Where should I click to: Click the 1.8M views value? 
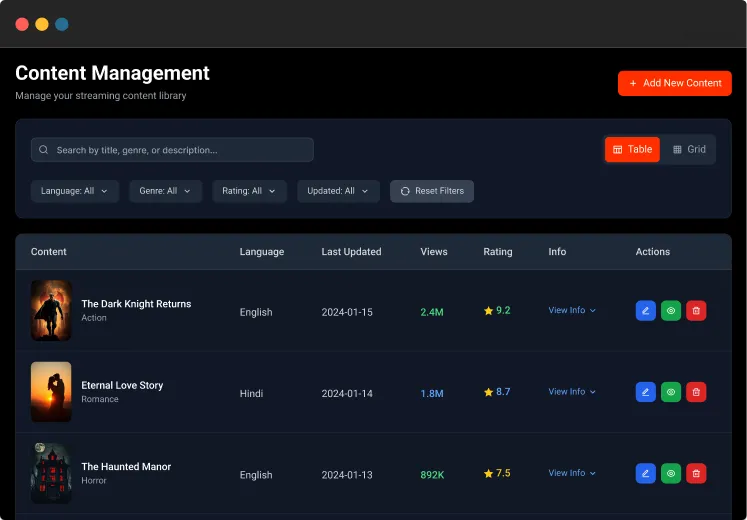coord(432,394)
